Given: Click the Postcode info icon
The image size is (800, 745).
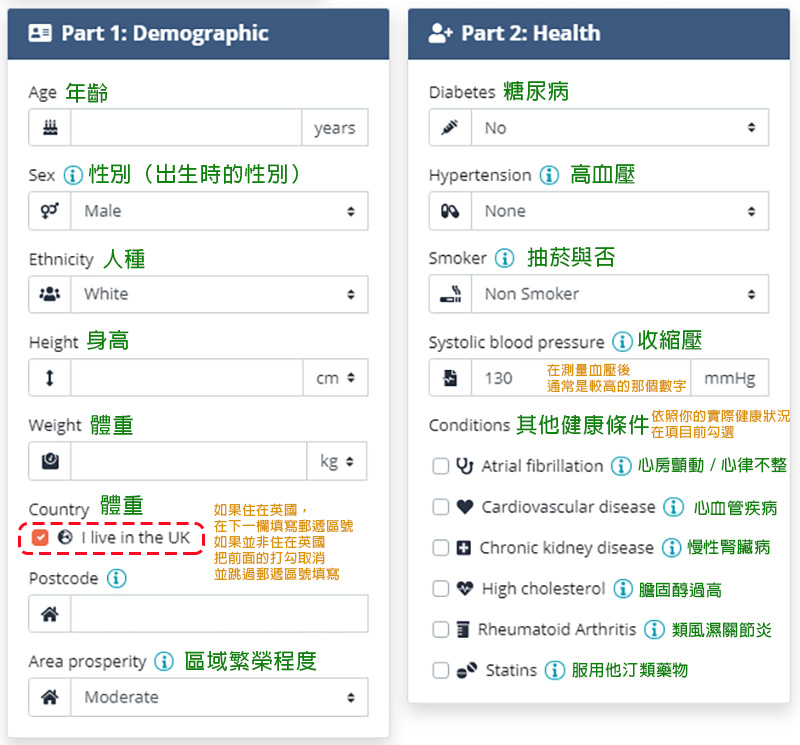Looking at the screenshot, I should click(x=116, y=578).
